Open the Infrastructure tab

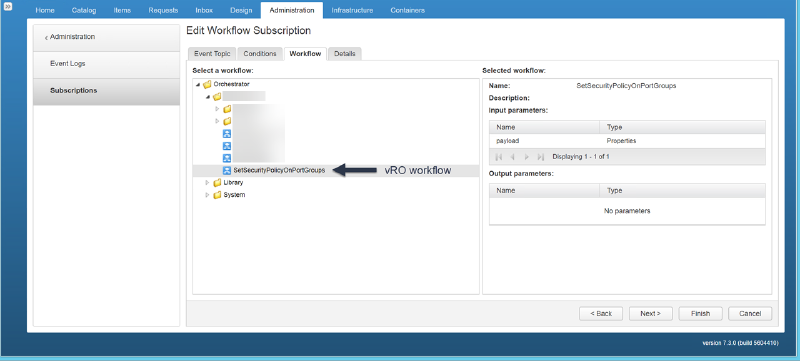point(352,10)
